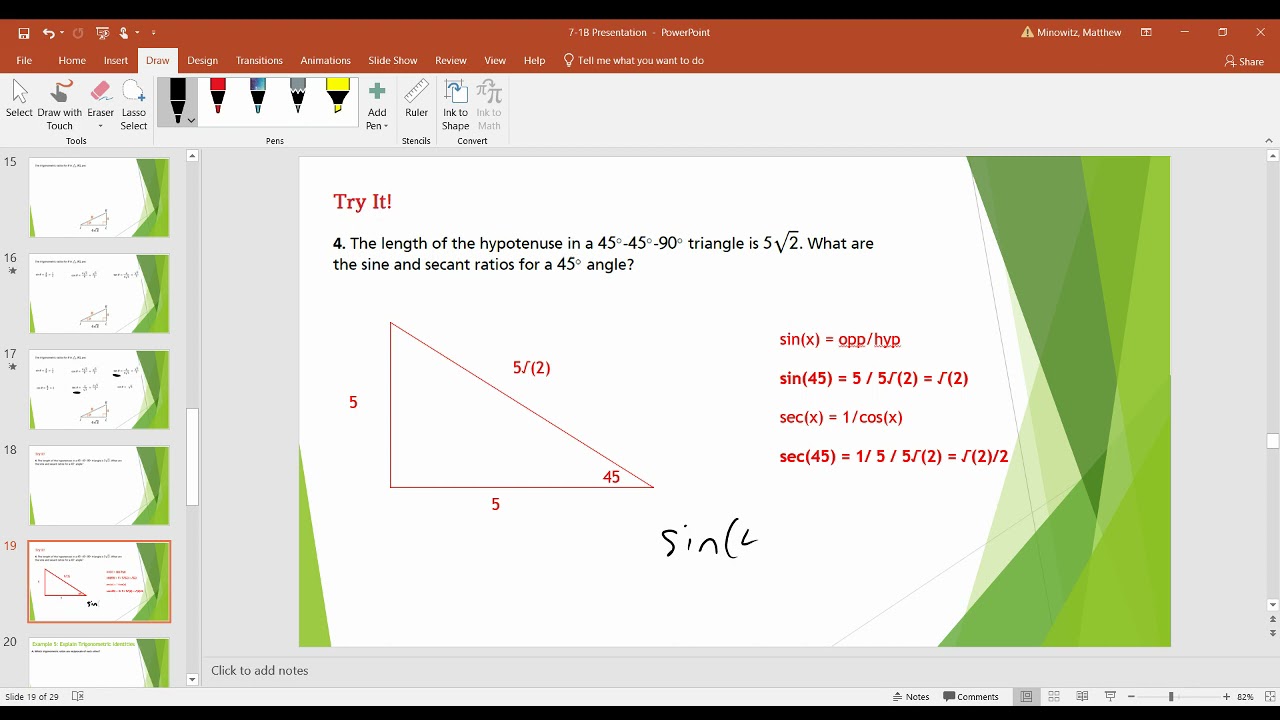This screenshot has height=720, width=1280.
Task: Go to the Review tab
Action: [451, 60]
